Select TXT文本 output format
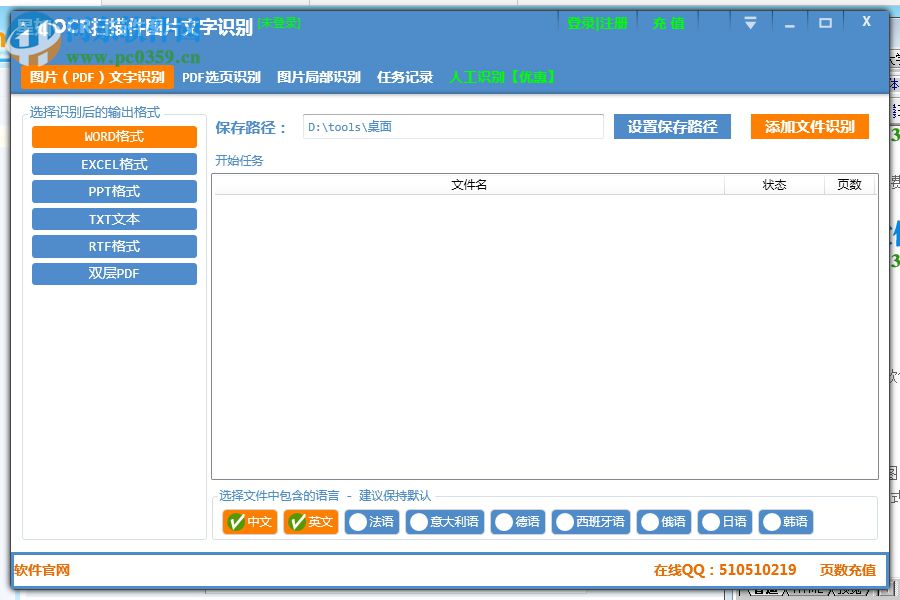The image size is (900, 600). pyautogui.click(x=114, y=219)
